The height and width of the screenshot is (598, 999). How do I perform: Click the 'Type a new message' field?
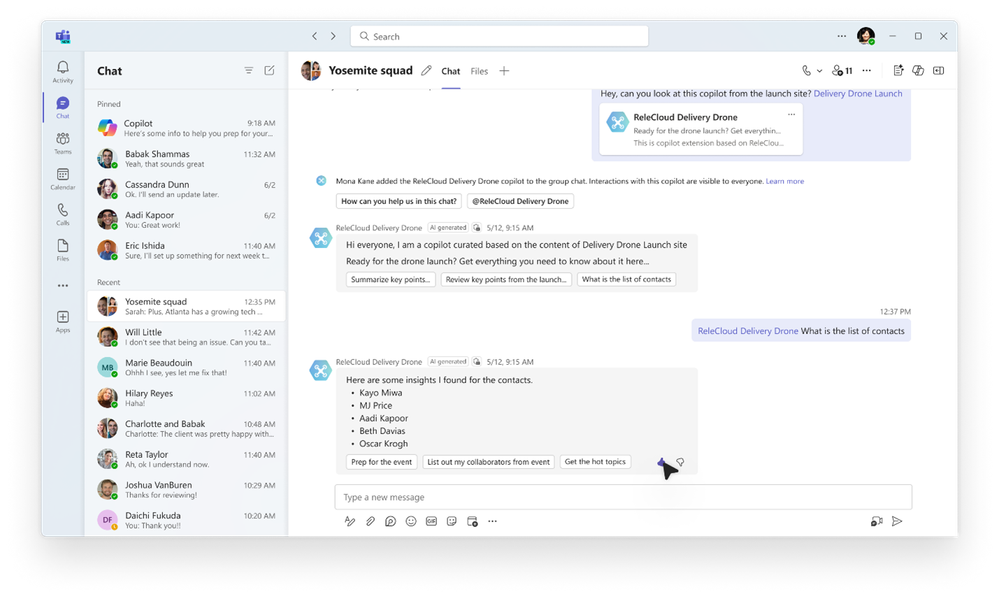[623, 497]
